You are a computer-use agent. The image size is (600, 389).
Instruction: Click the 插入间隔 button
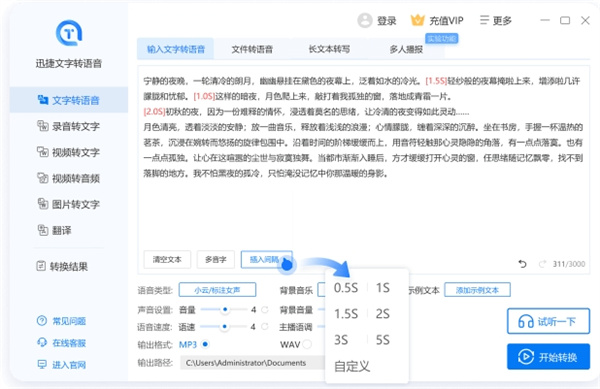[x=266, y=260]
